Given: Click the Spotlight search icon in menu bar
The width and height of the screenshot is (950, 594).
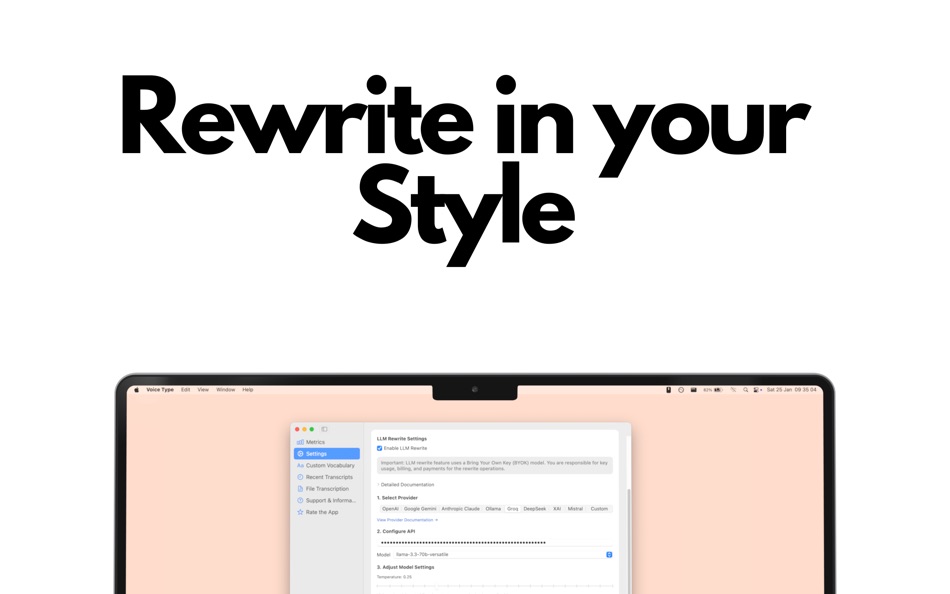Looking at the screenshot, I should coord(746,390).
